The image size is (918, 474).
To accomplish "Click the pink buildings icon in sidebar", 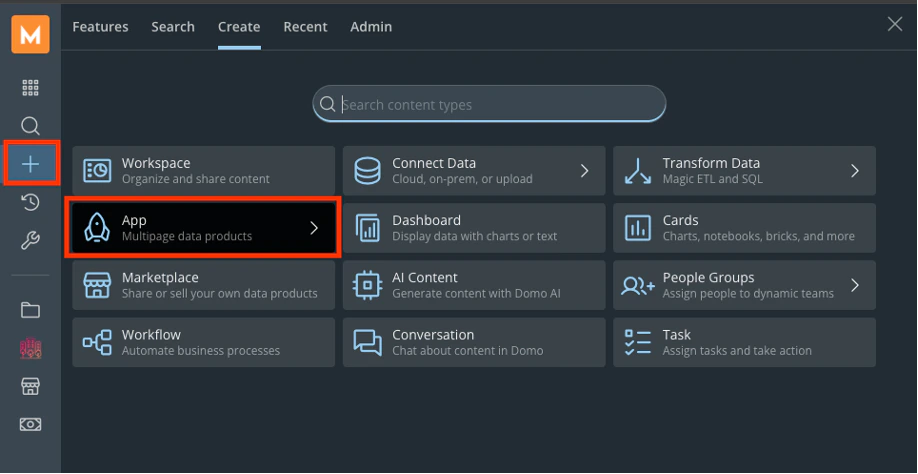I will 30,348.
